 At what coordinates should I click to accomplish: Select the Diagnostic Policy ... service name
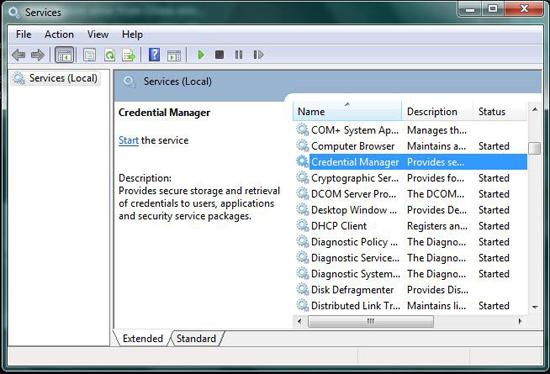click(354, 242)
